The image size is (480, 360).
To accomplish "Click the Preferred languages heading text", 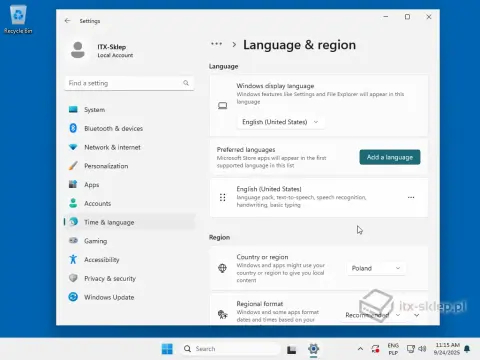I will click(x=246, y=150).
